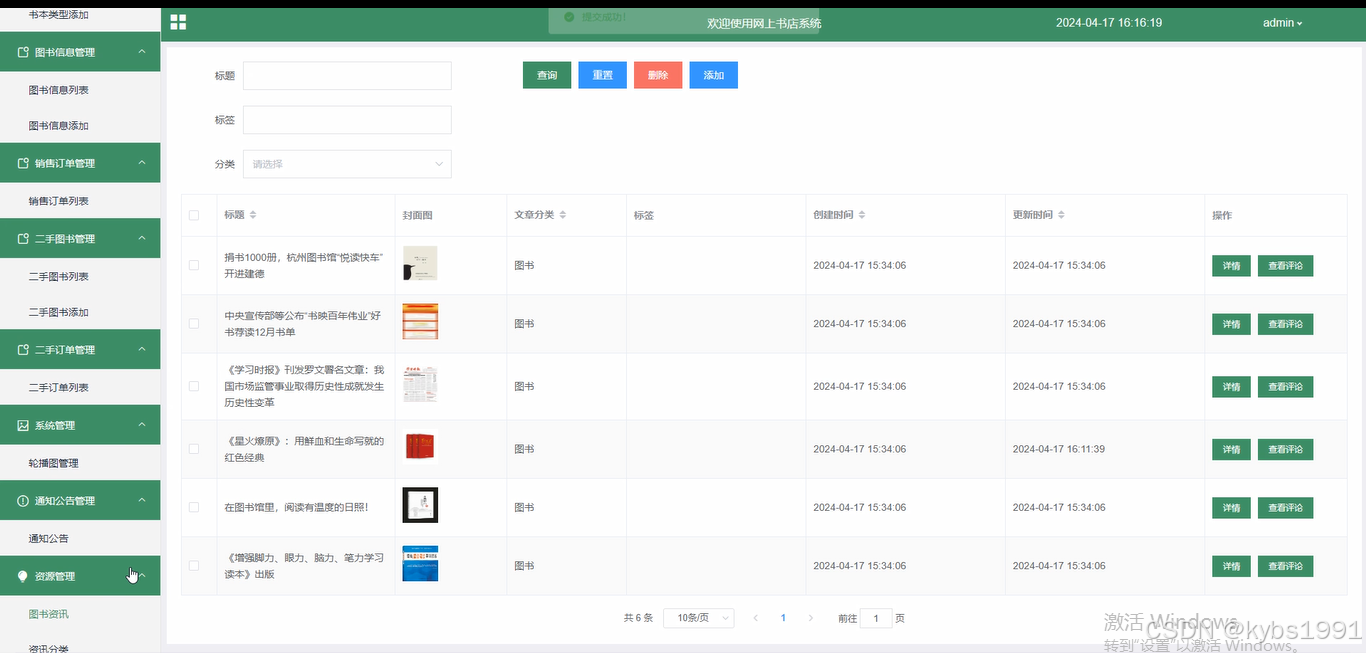Collapse the 系统管理 menu chevron
The width and height of the screenshot is (1366, 653).
click(x=142, y=424)
